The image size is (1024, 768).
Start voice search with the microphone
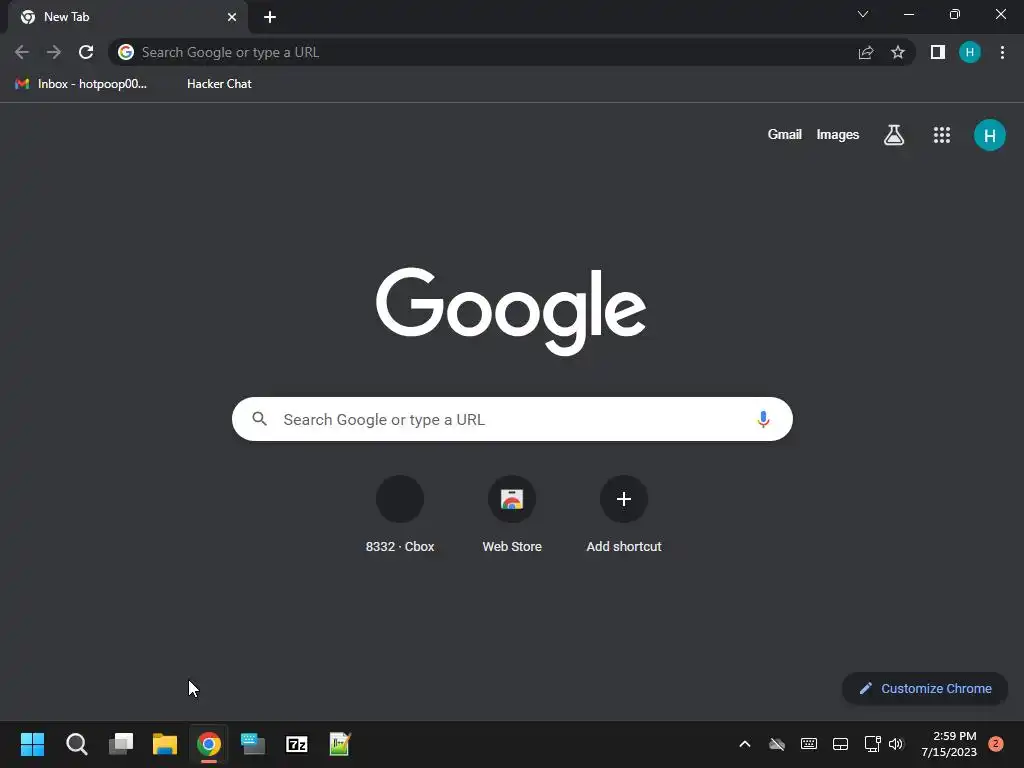[763, 419]
